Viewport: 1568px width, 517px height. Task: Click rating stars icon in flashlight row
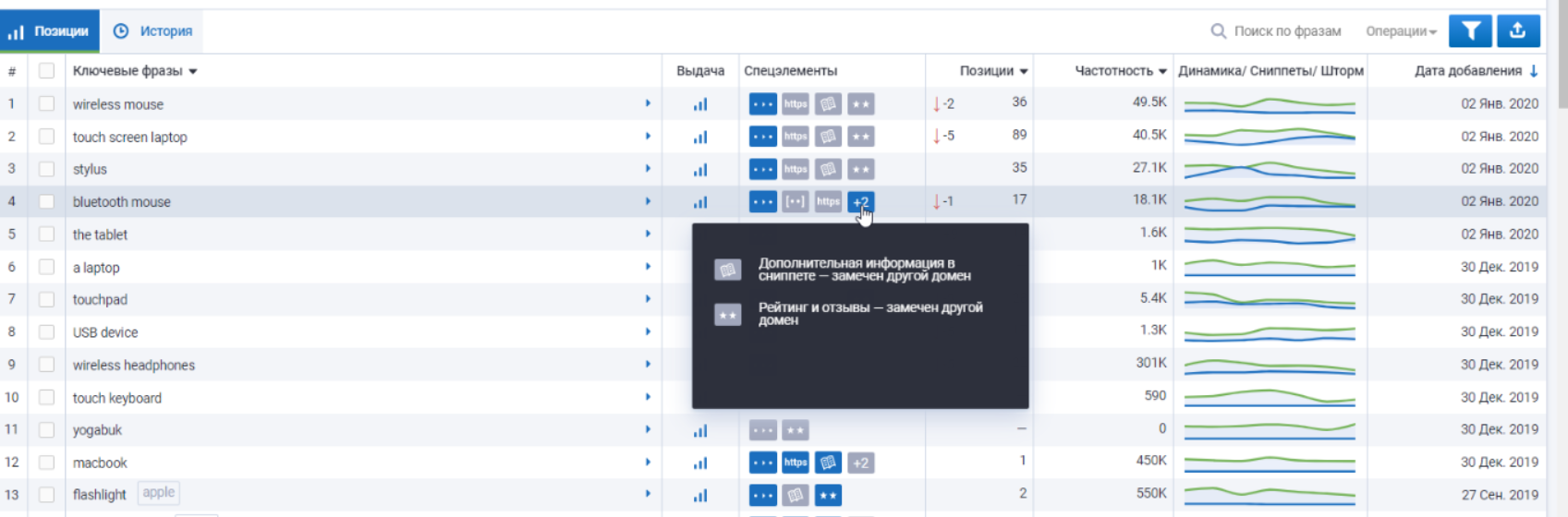pyautogui.click(x=828, y=496)
